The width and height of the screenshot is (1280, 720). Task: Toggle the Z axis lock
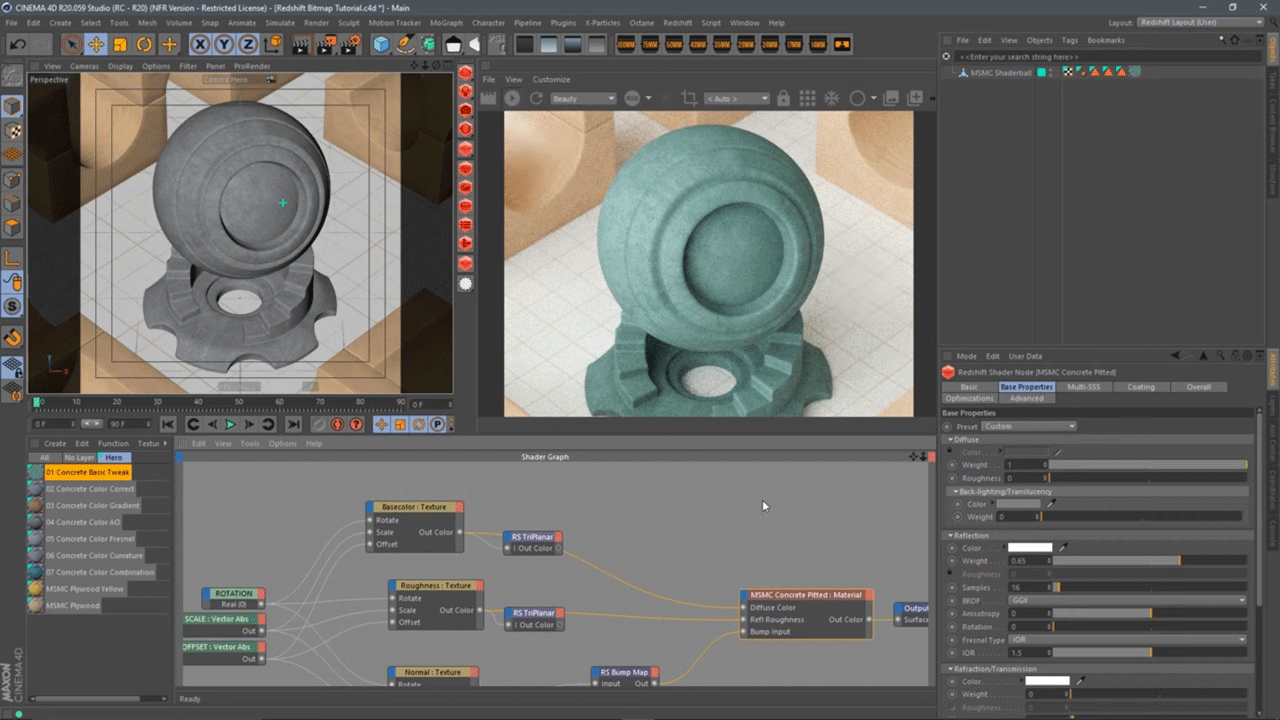[247, 44]
